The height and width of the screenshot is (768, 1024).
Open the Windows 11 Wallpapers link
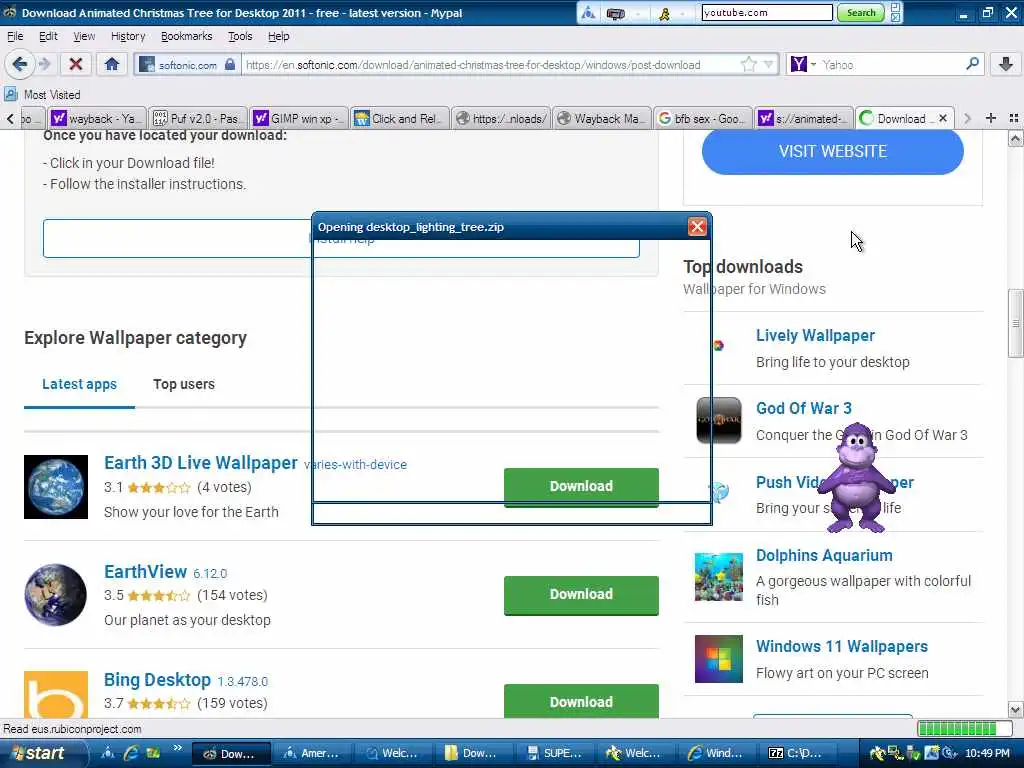click(x=841, y=646)
